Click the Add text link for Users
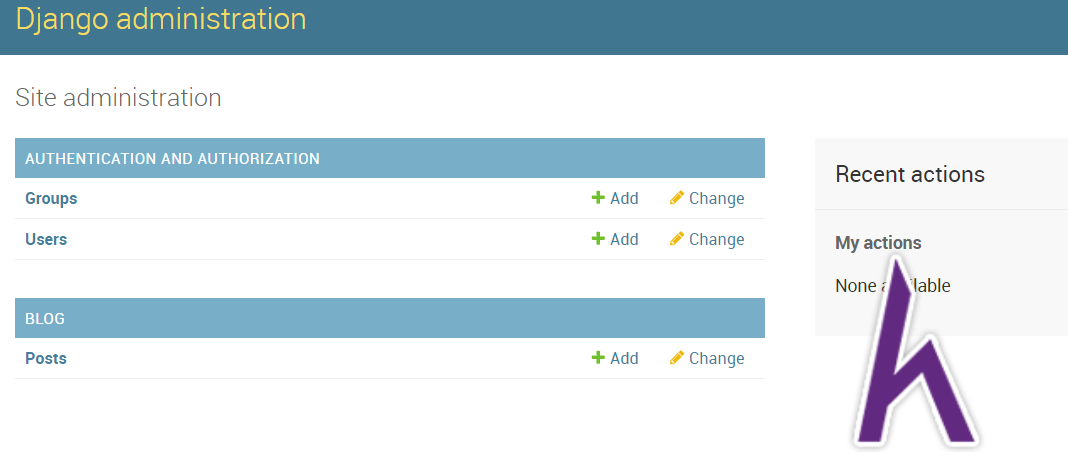The image size is (1068, 470). point(624,240)
